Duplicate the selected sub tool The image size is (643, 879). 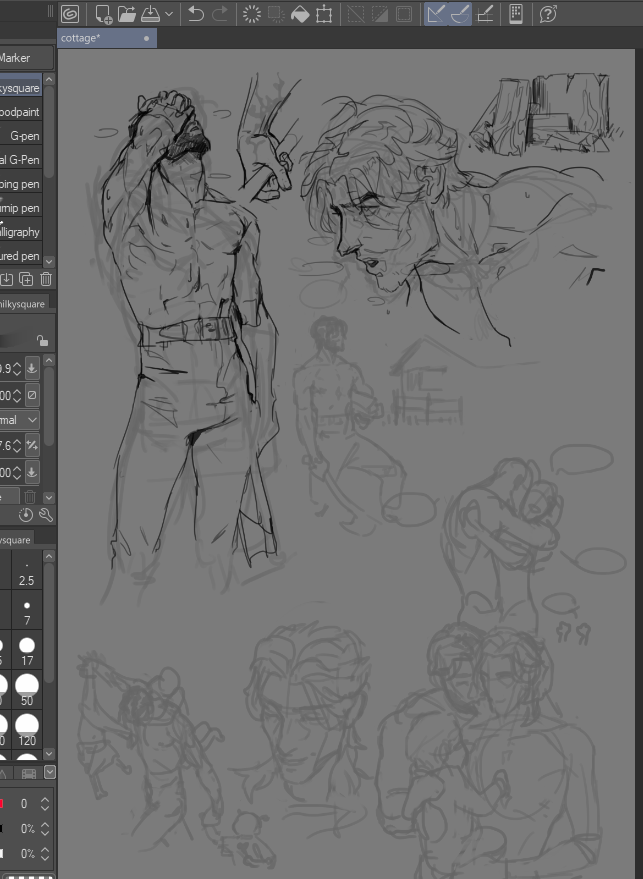tap(26, 279)
